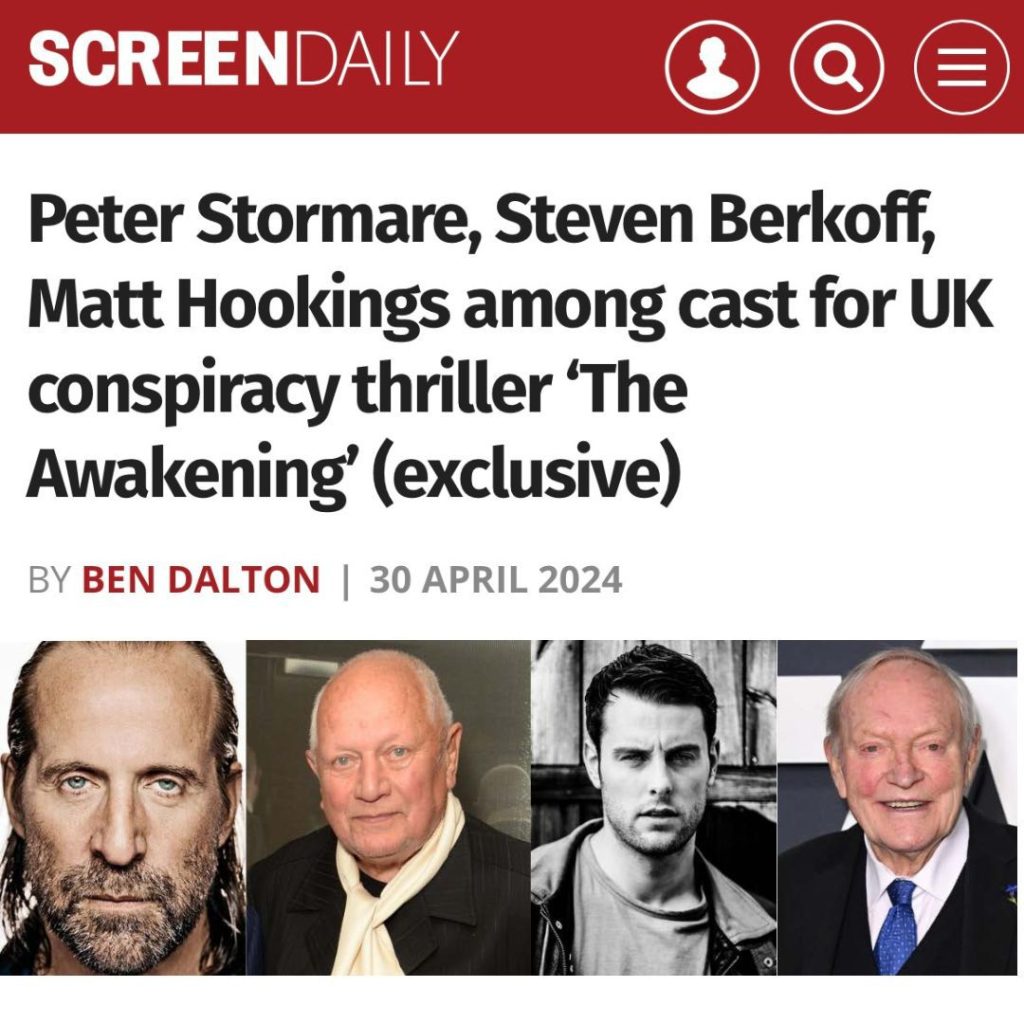The height and width of the screenshot is (1024, 1024).
Task: Click the magnifying glass search icon
Action: click(x=837, y=67)
